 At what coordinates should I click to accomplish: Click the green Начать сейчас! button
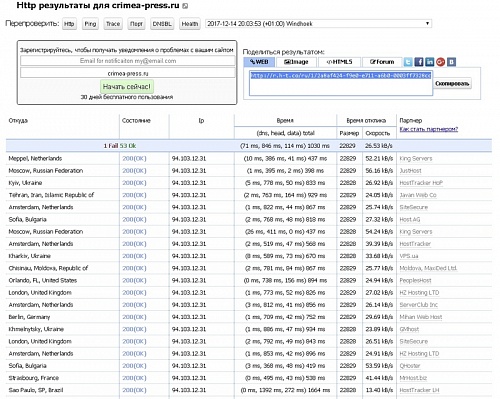(127, 87)
